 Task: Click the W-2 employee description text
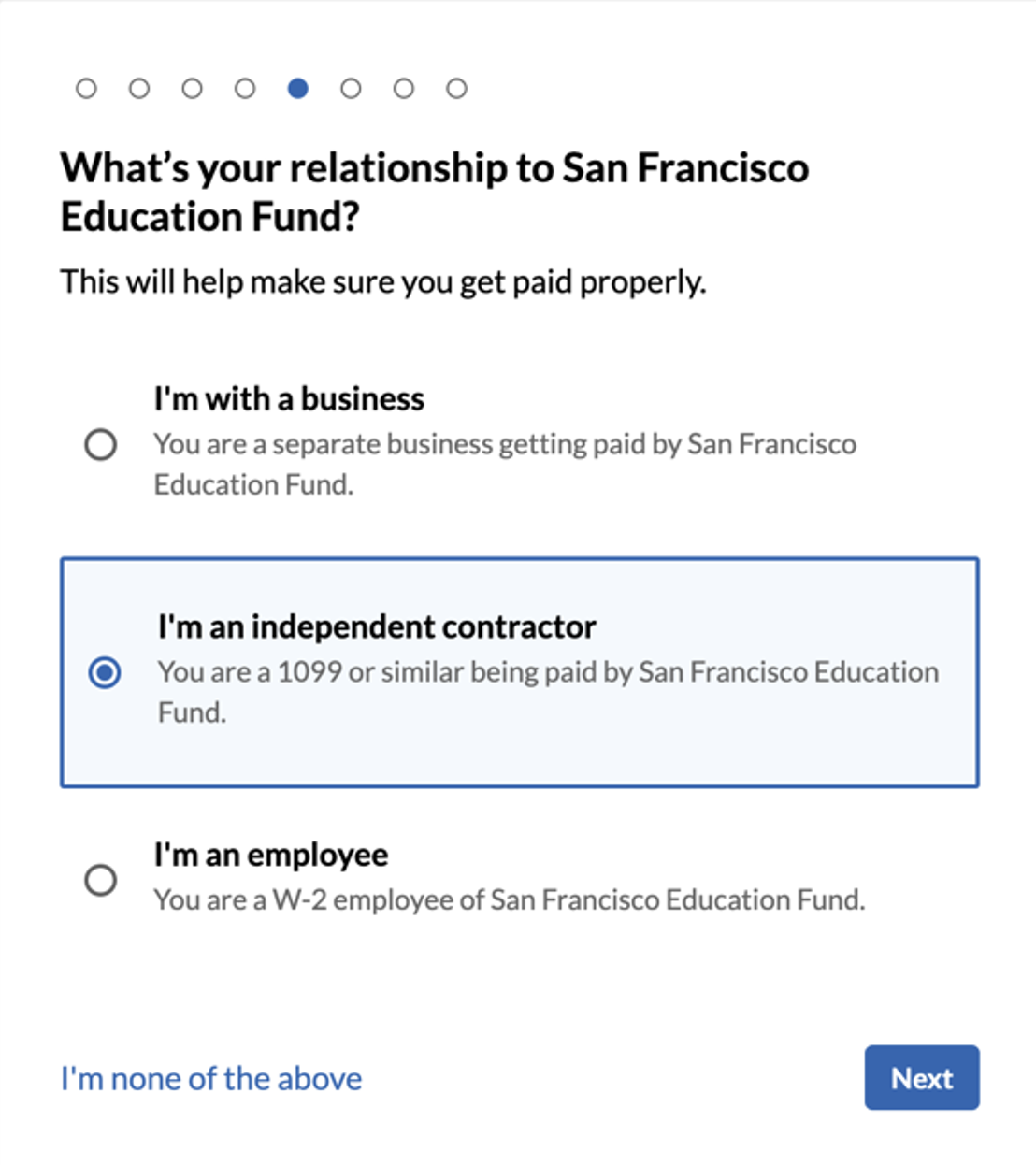tap(510, 899)
